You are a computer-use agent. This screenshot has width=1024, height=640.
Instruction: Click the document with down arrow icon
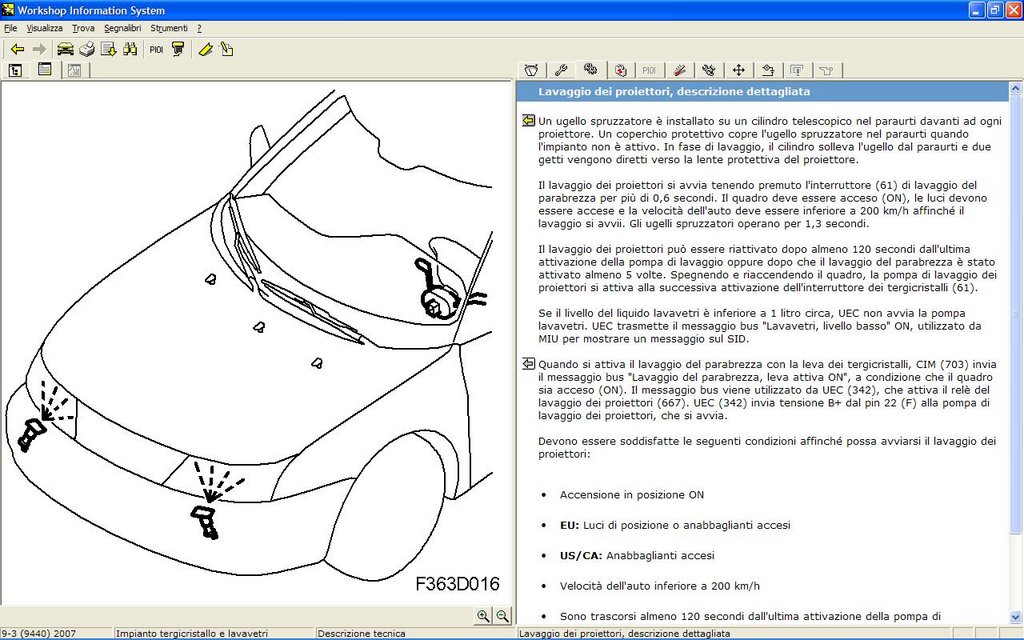coord(108,49)
